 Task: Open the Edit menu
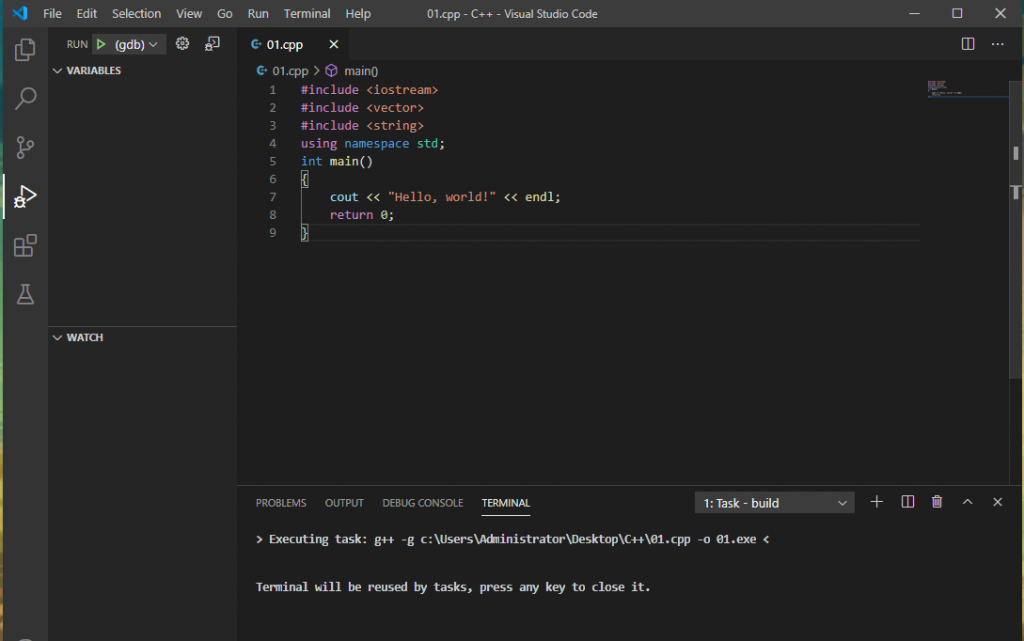(86, 14)
